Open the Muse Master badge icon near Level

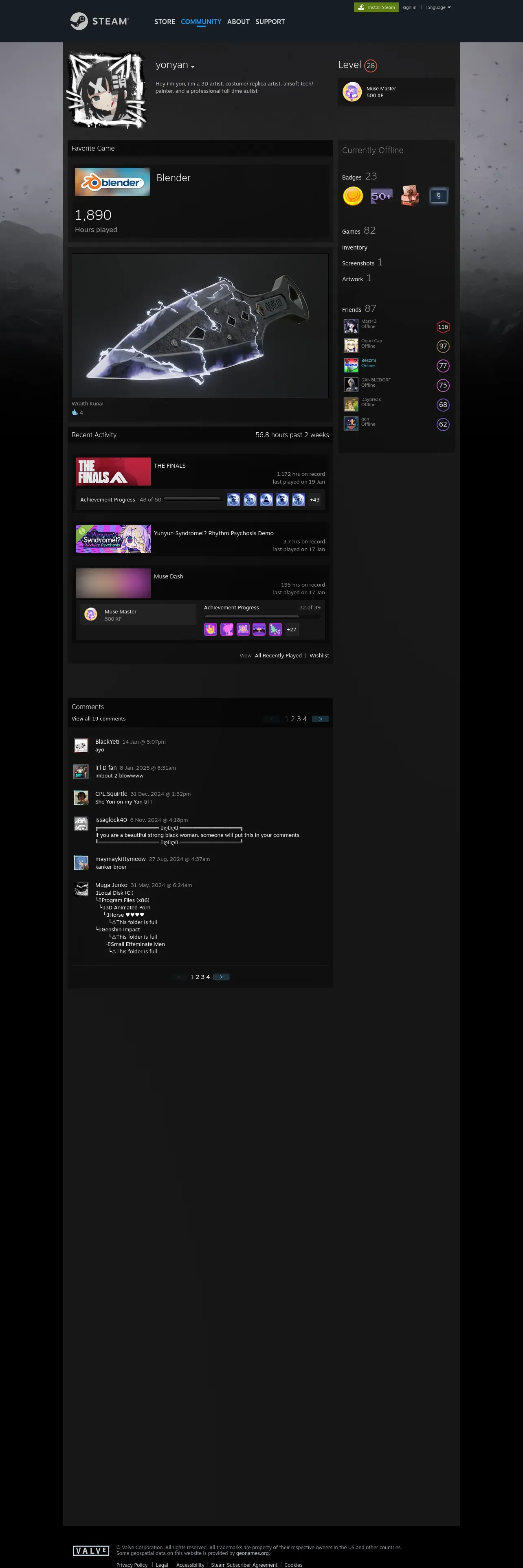tap(352, 92)
